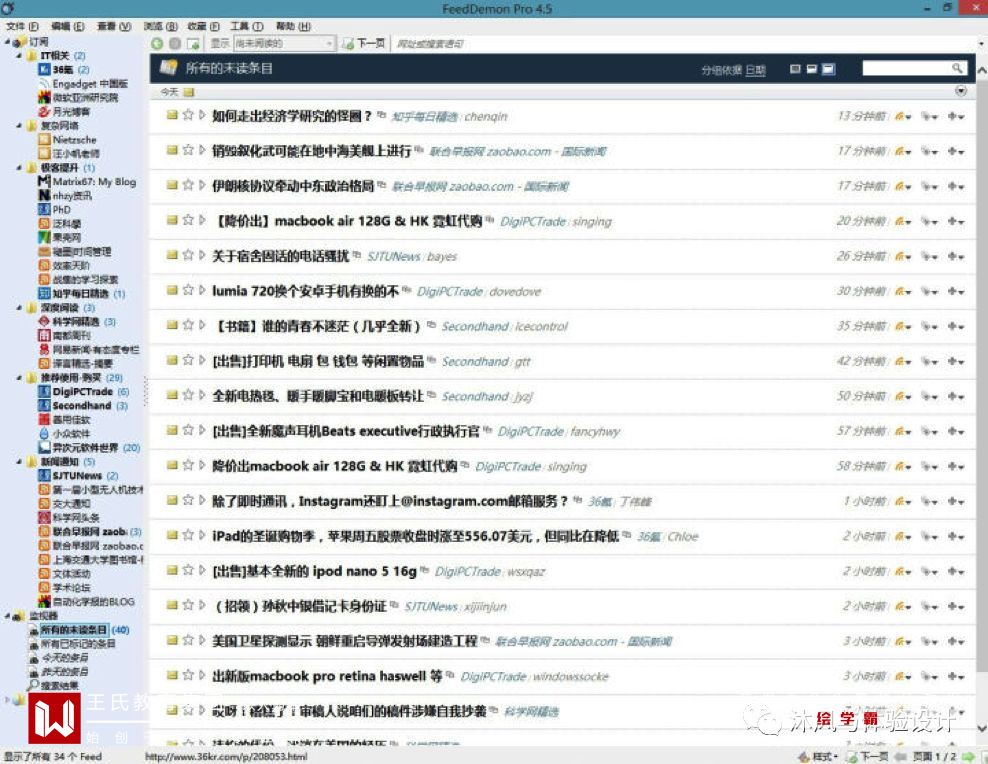
Task: Click the search results magnifier icon in sidebar
Action: pyautogui.click(x=33, y=685)
